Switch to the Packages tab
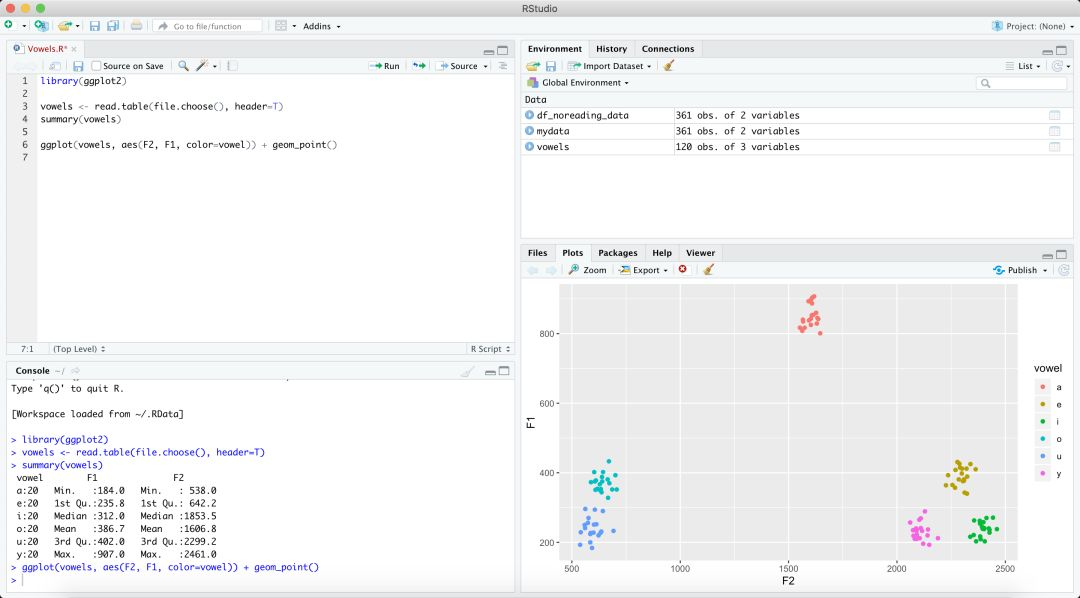1080x598 pixels. pos(617,253)
